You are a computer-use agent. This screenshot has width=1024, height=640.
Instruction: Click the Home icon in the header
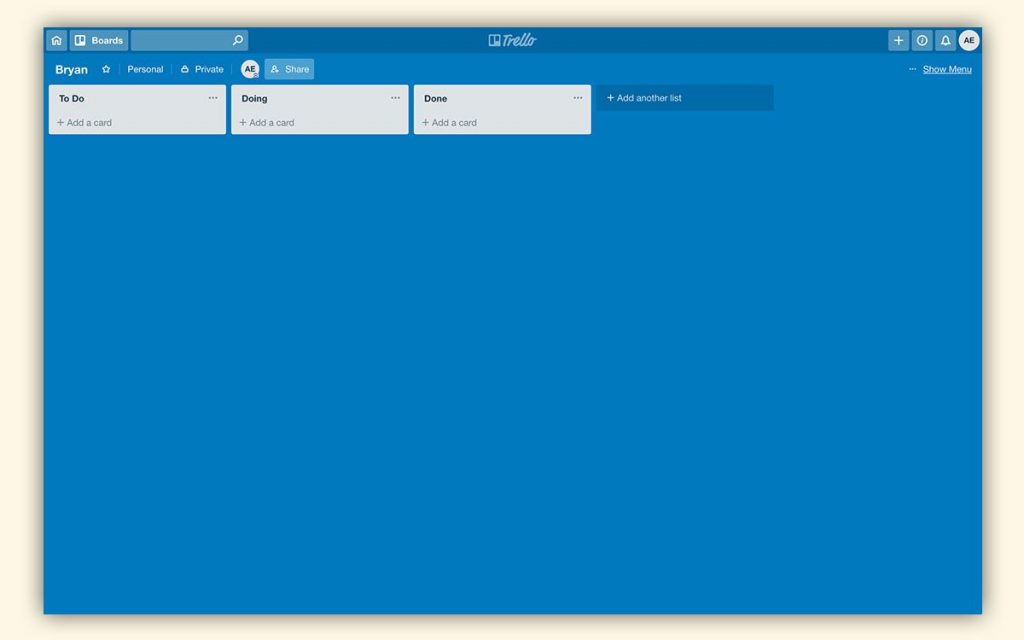coord(57,41)
